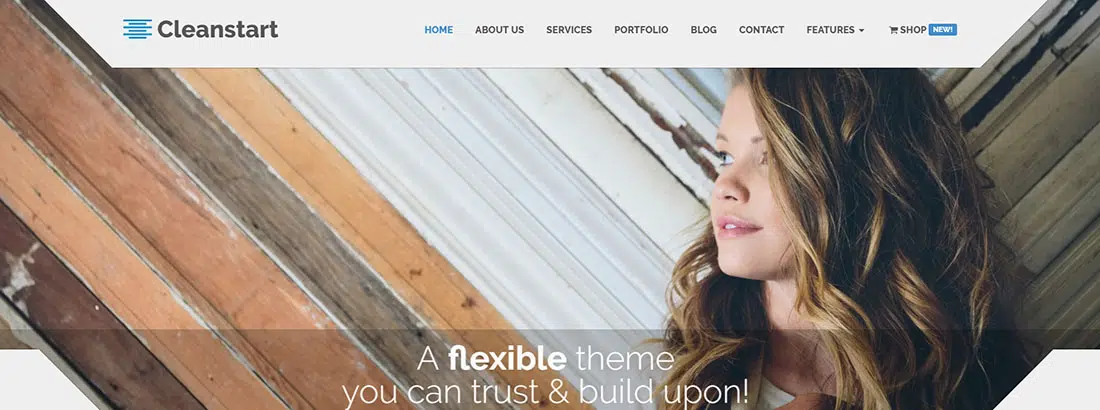Screen dimensions: 1100x410
Task: Click the Cleanstart striped logo icon
Action: pos(137,29)
